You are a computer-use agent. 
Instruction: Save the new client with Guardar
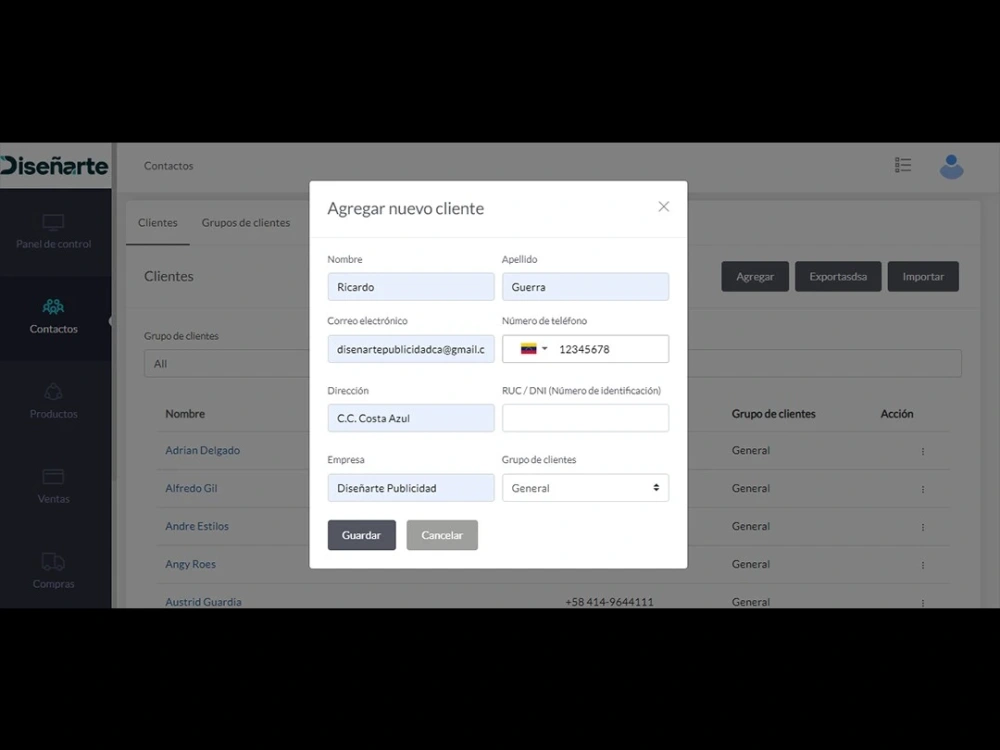pos(362,535)
